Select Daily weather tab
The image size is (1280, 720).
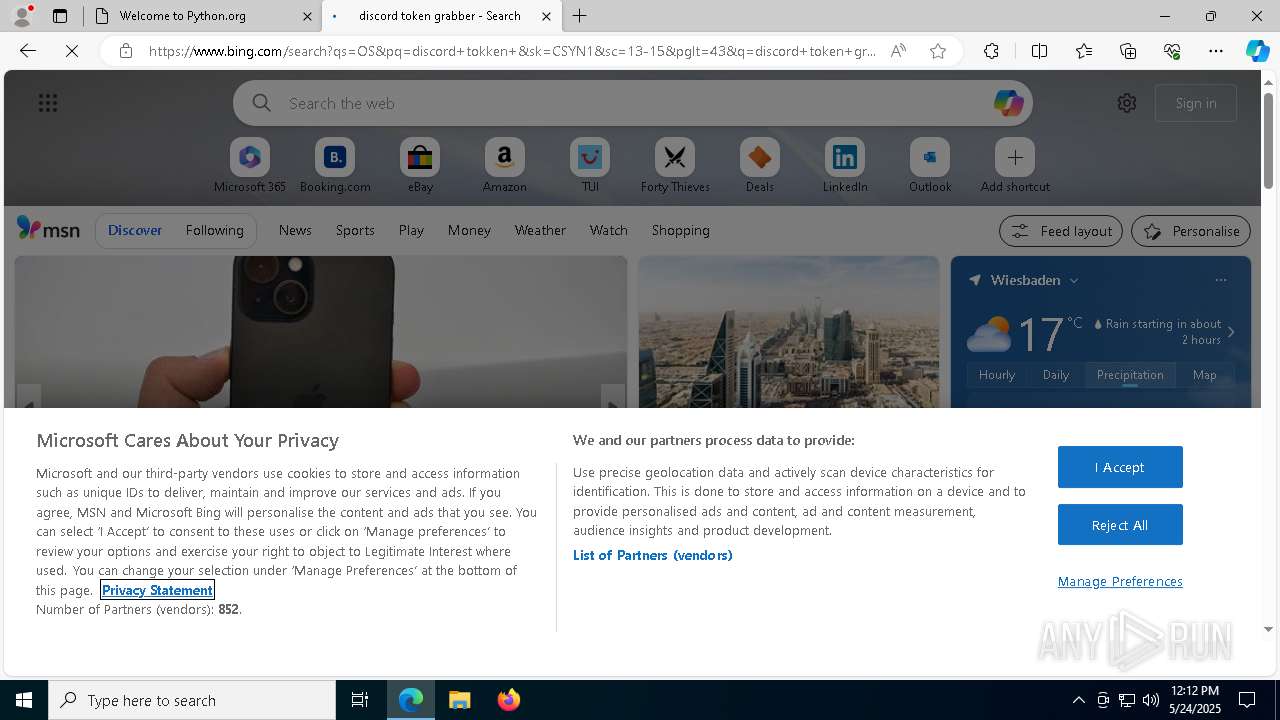click(x=1056, y=375)
